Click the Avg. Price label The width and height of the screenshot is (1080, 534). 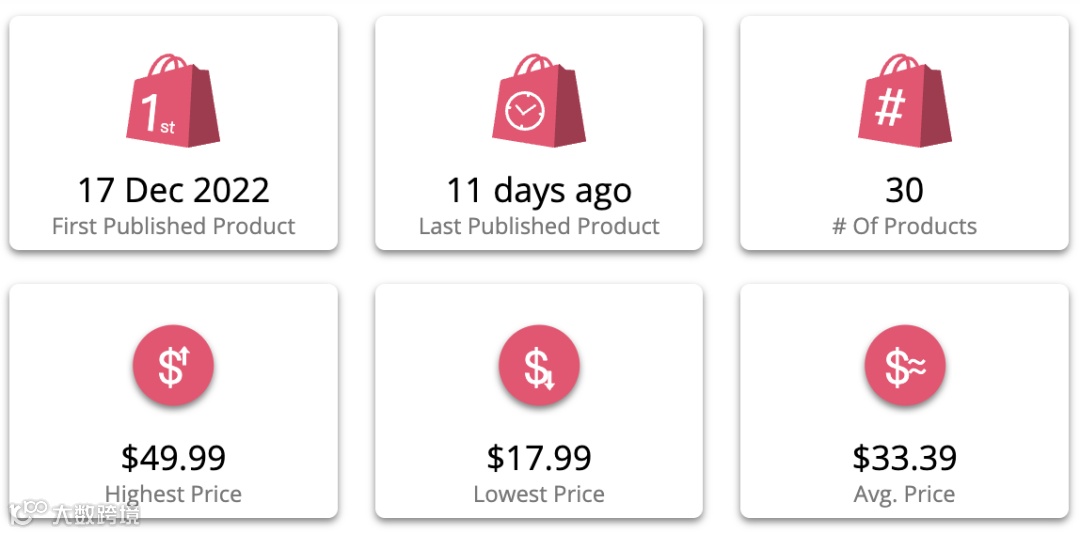click(904, 494)
